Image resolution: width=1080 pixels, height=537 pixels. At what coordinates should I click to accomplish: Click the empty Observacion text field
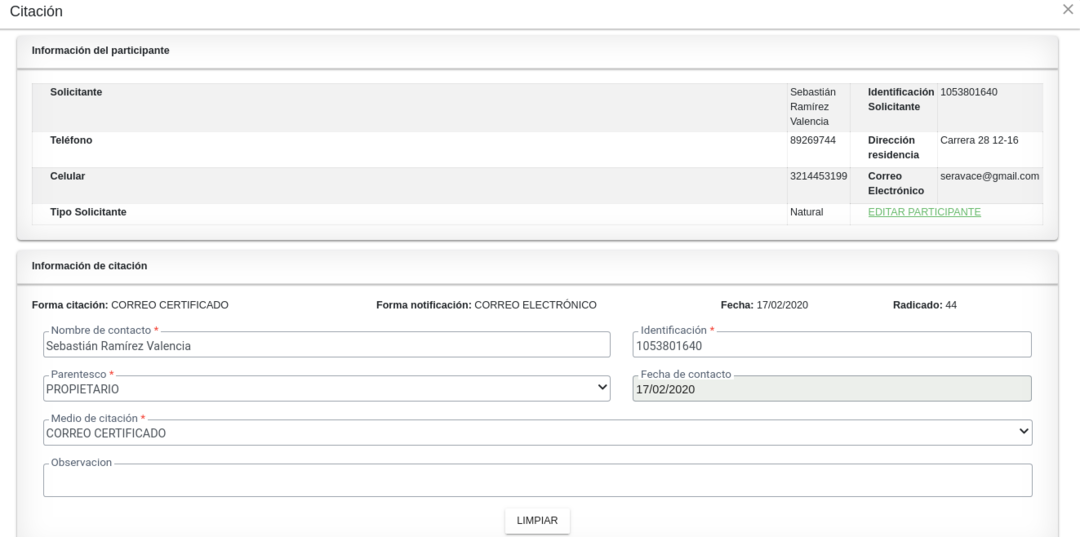[x=537, y=482]
